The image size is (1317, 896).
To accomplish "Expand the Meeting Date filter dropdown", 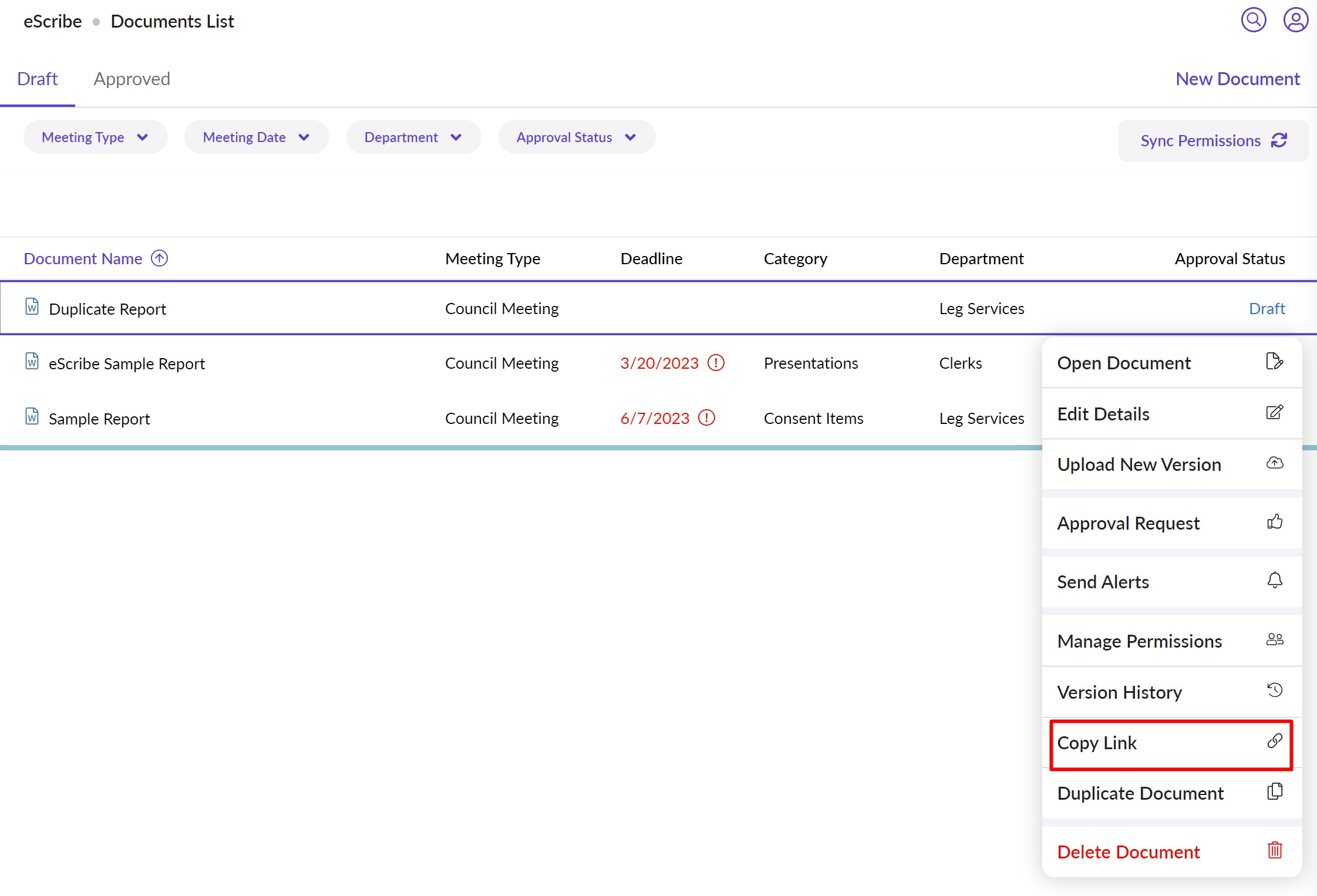I will (x=256, y=137).
